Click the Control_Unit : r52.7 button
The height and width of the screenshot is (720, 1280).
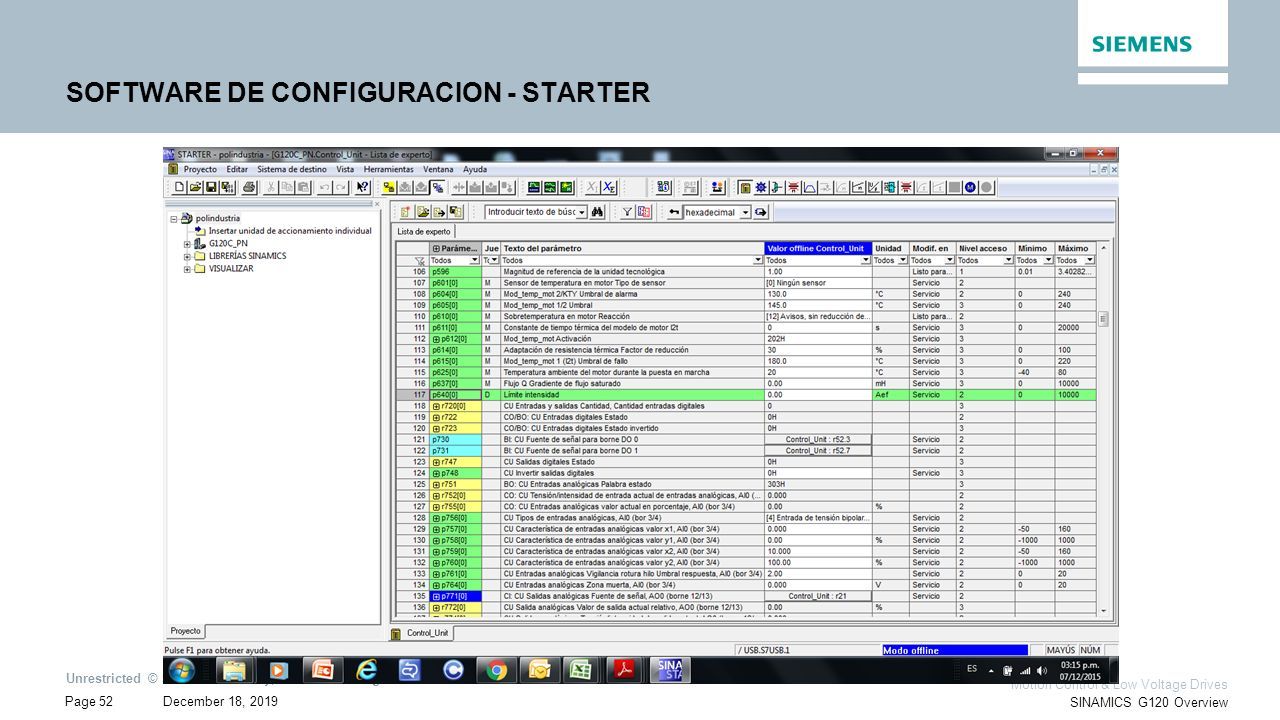click(818, 451)
